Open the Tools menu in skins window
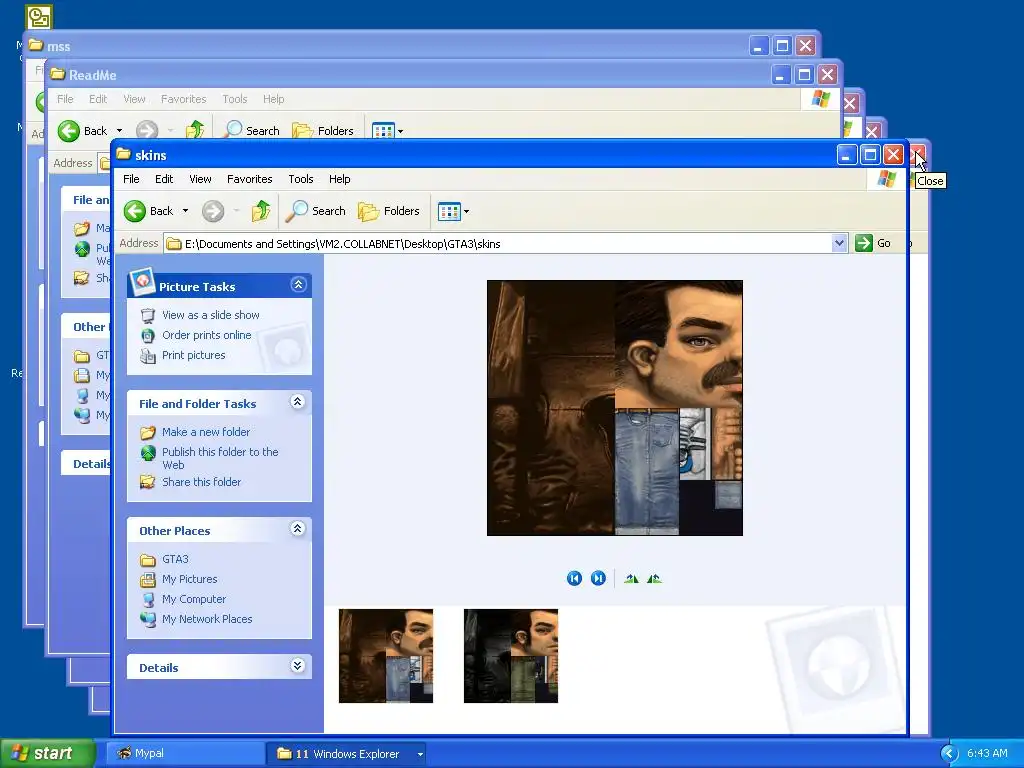 click(x=300, y=179)
